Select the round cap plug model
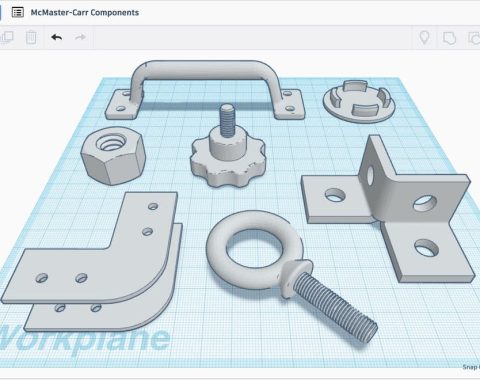Image resolution: width=480 pixels, height=380 pixels. tap(359, 101)
